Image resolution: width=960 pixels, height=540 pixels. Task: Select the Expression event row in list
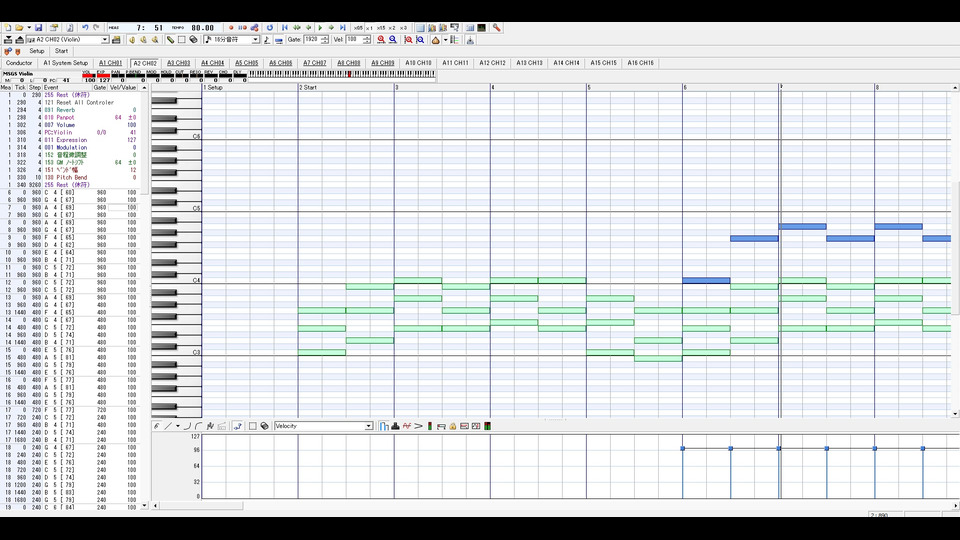pyautogui.click(x=72, y=140)
